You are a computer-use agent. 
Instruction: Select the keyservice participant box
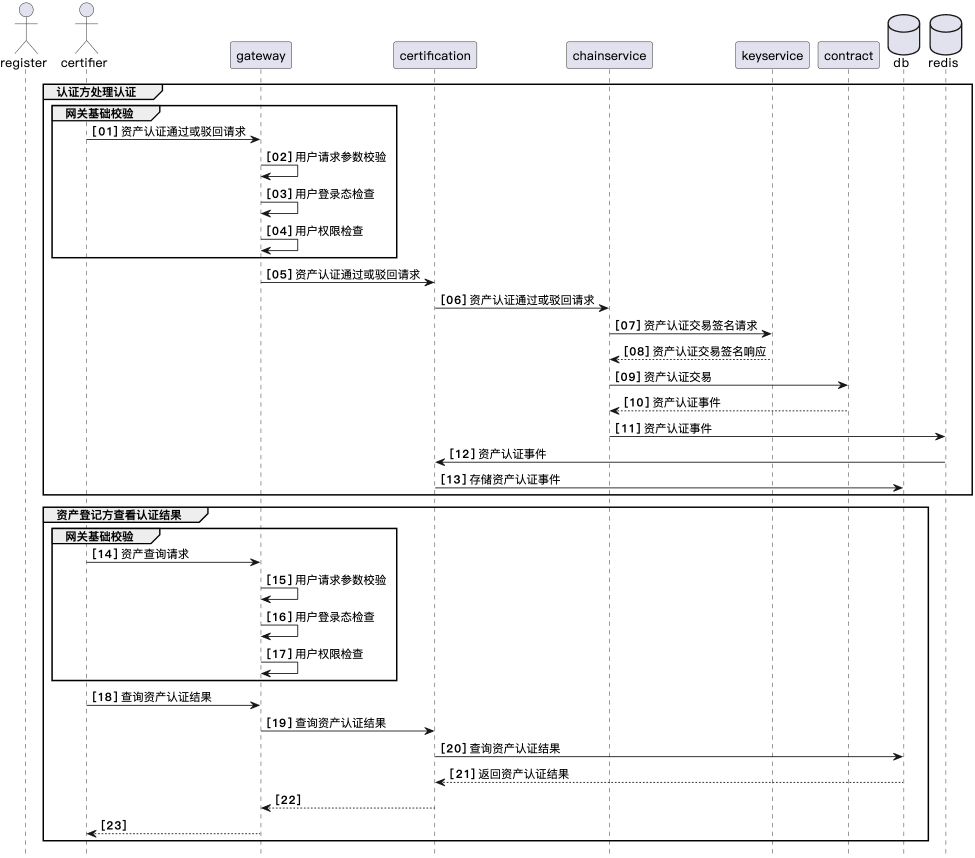point(771,56)
